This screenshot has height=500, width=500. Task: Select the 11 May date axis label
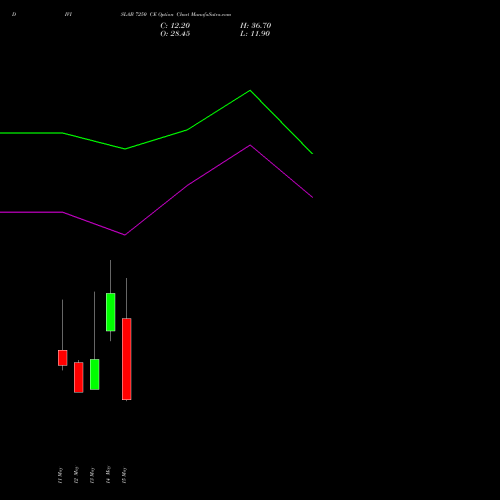(60, 475)
